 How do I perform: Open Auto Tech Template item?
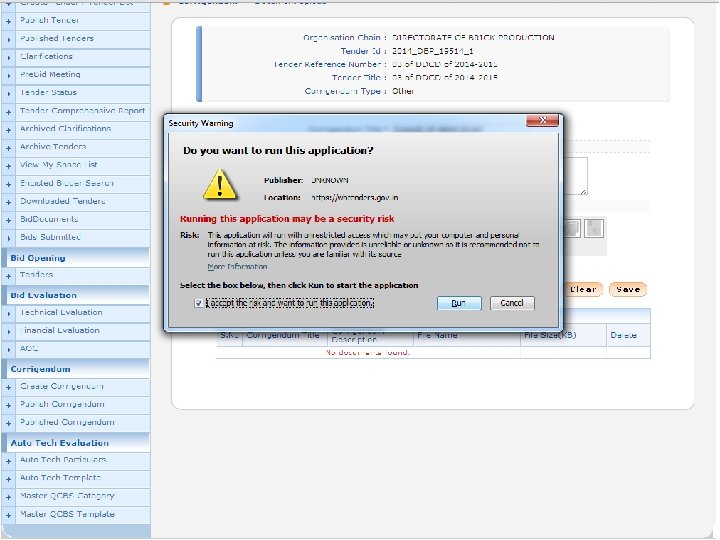(60, 478)
